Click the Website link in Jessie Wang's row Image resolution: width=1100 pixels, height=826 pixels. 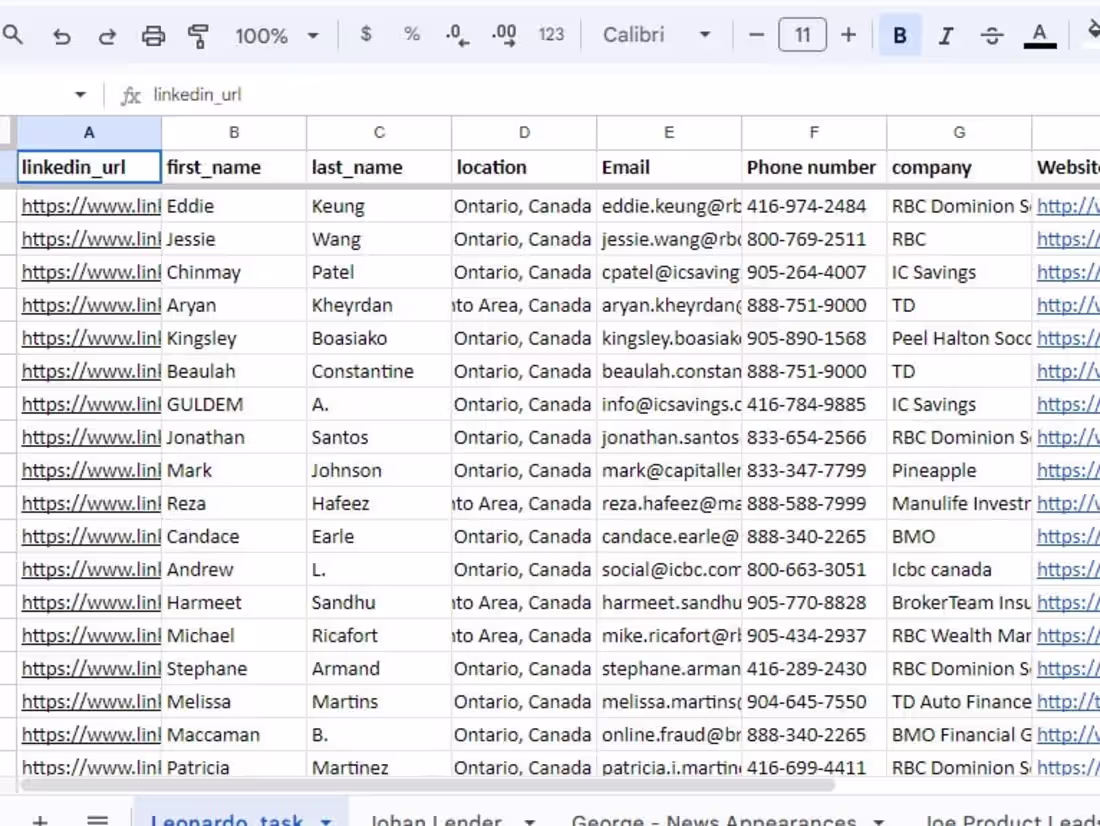1068,239
